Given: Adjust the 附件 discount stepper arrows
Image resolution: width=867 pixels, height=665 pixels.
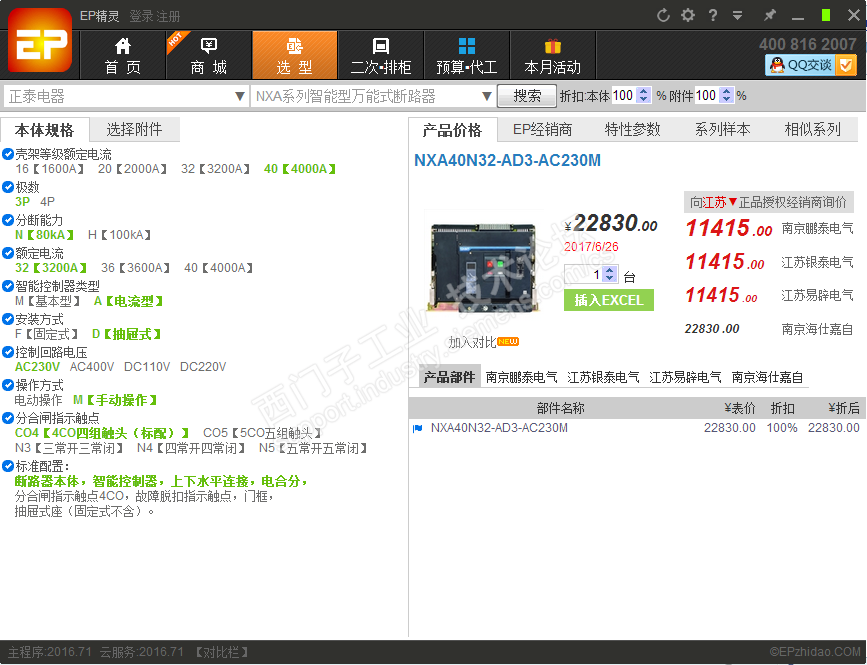Looking at the screenshot, I should coord(727,96).
